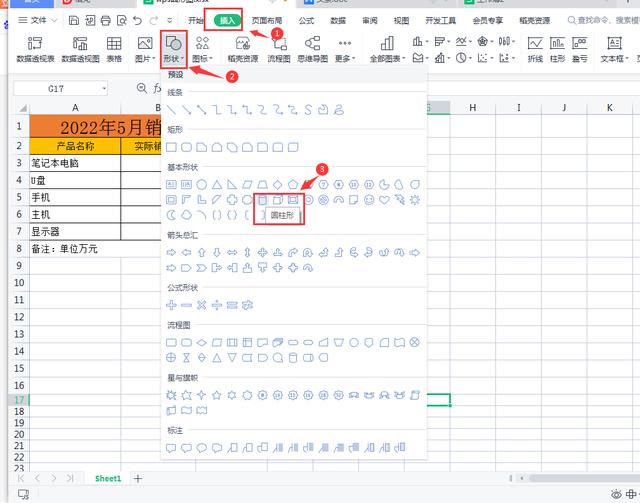The image size is (640, 503).
Task: Open the 数据透视表 pivot table tool
Action: pos(35,49)
